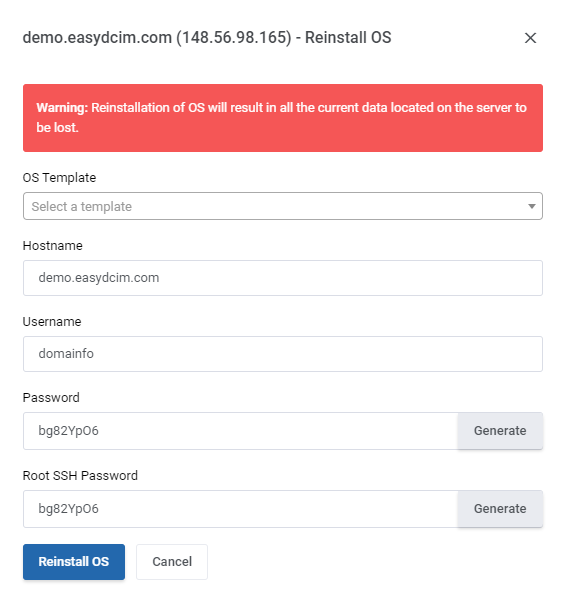Generate a new Root SSH Password
Image resolution: width=566 pixels, height=604 pixels.
coord(500,509)
